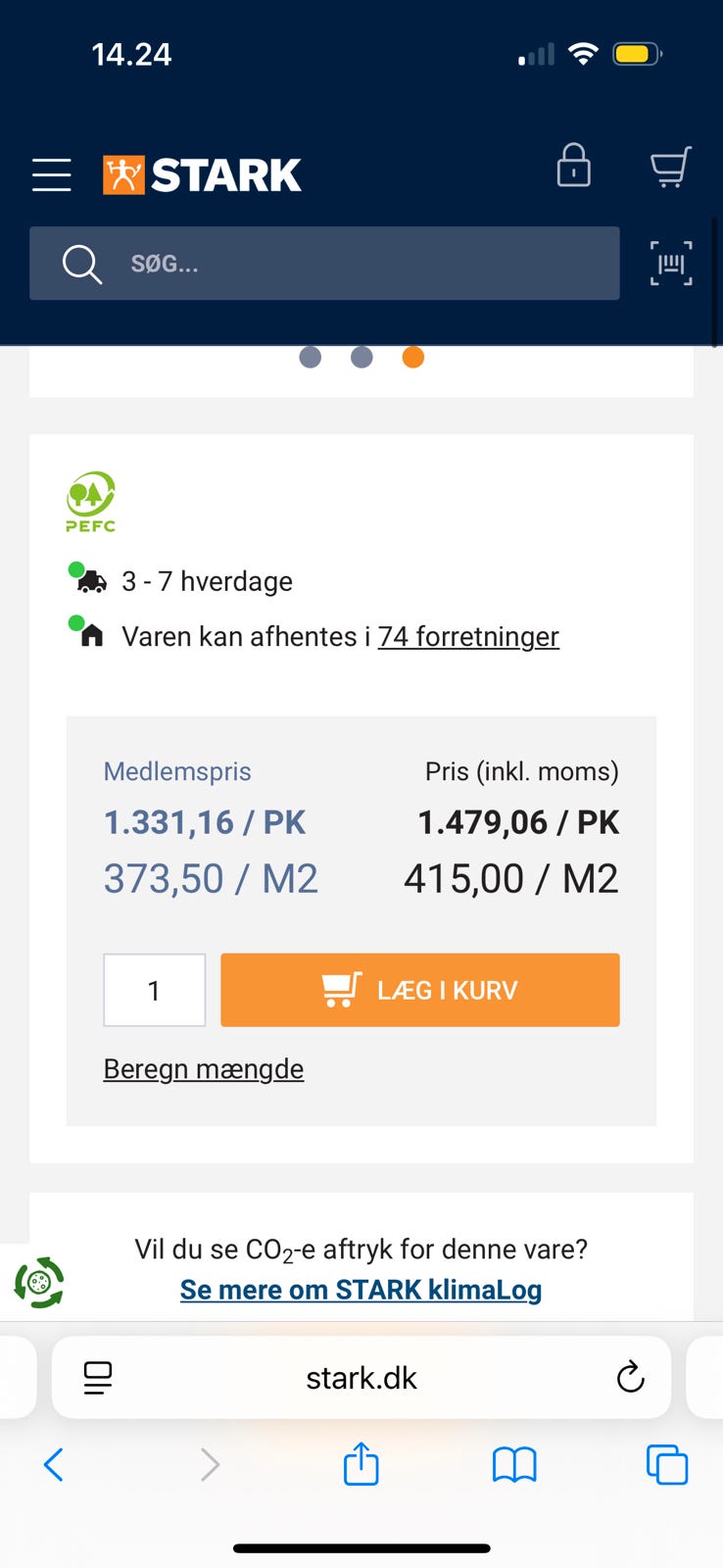This screenshot has width=723, height=1568.
Task: Click the search magnifier icon
Action: 81,264
